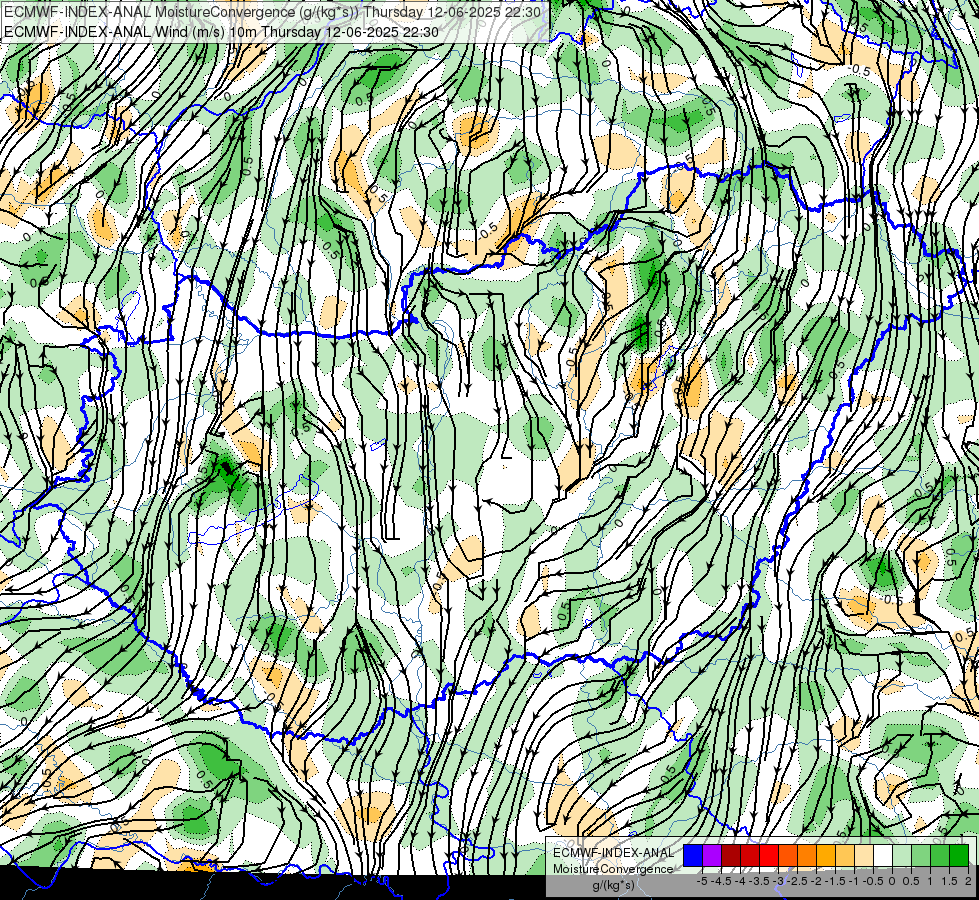The image size is (979, 900).
Task: Click the medium green swatch between 1 and 1.5
Action: 940,856
